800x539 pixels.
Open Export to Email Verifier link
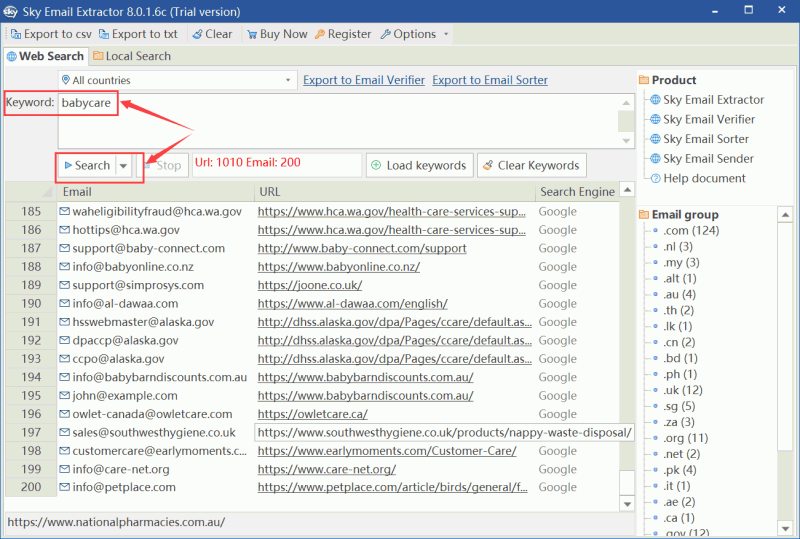tap(364, 80)
